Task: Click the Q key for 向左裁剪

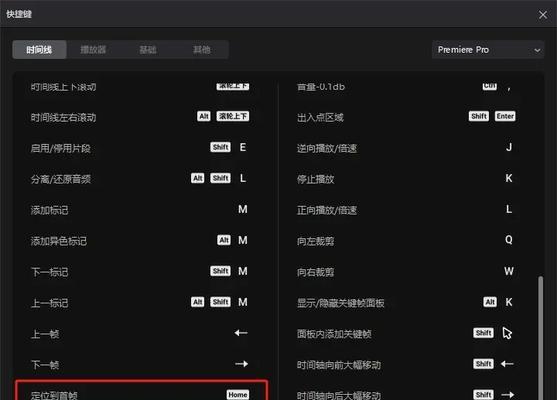Action: coord(509,240)
